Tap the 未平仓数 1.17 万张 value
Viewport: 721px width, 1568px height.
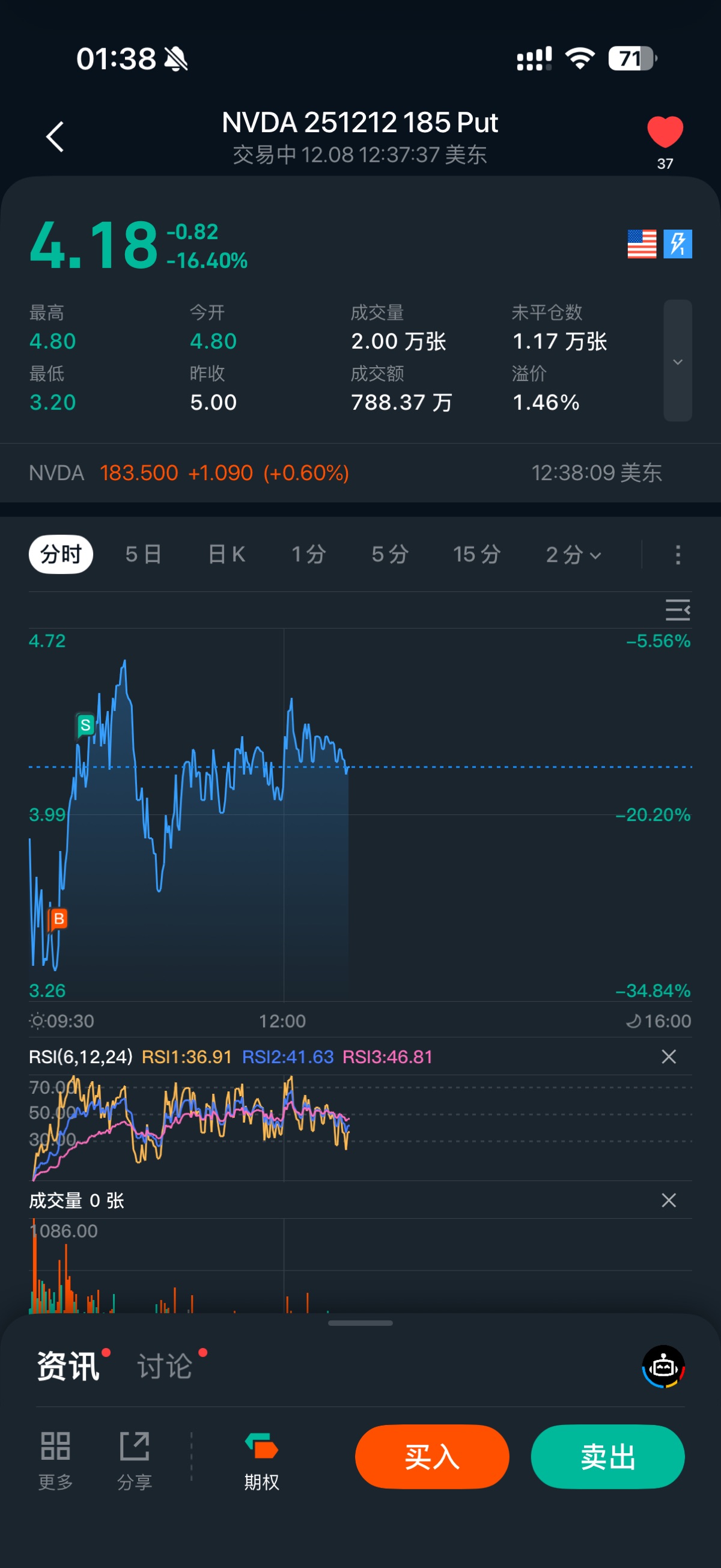(x=560, y=341)
